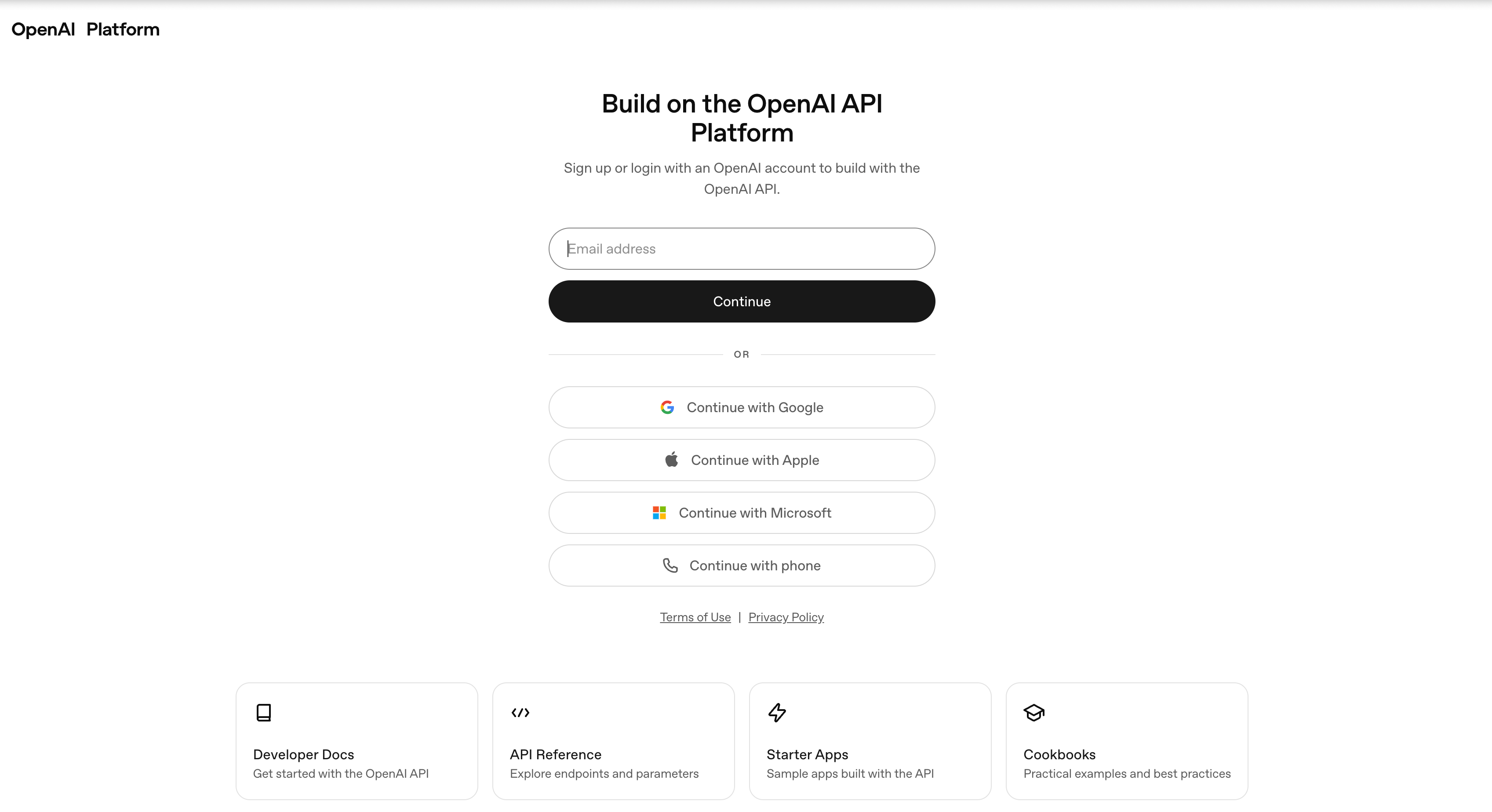This screenshot has width=1492, height=812.
Task: Select Continue with Microsoft
Action: click(741, 513)
